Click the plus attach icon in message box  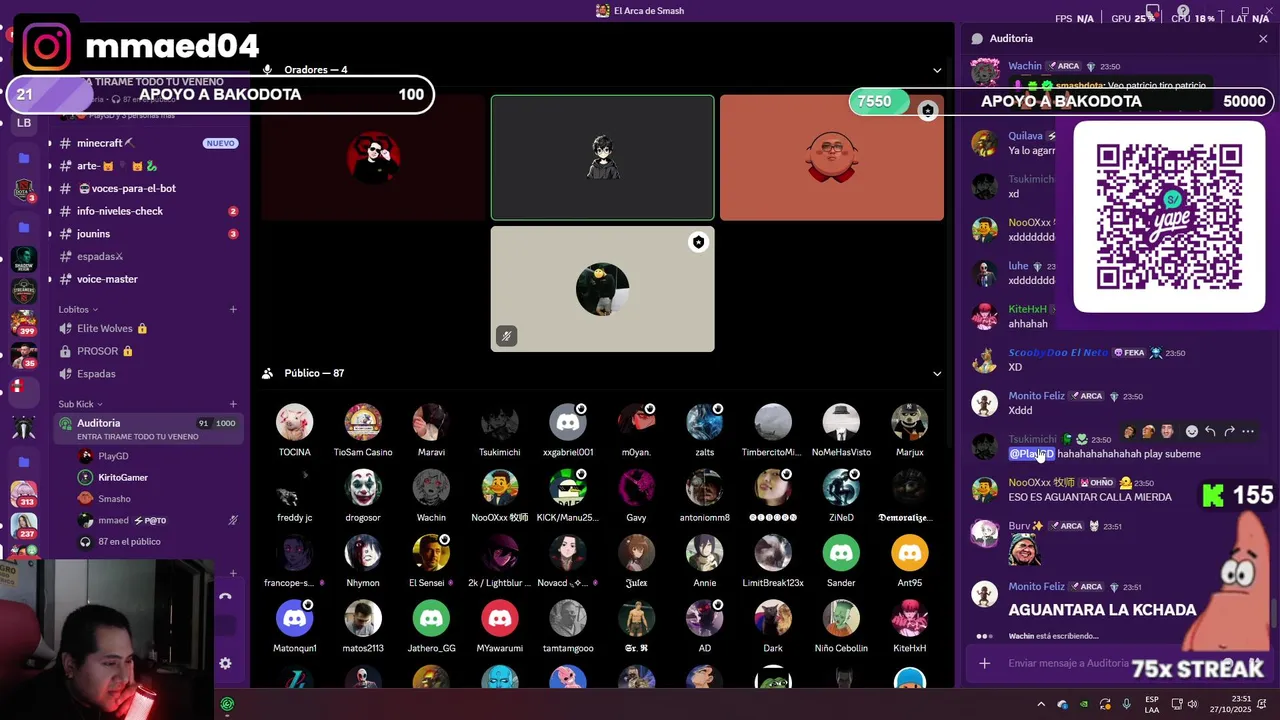pyautogui.click(x=985, y=663)
